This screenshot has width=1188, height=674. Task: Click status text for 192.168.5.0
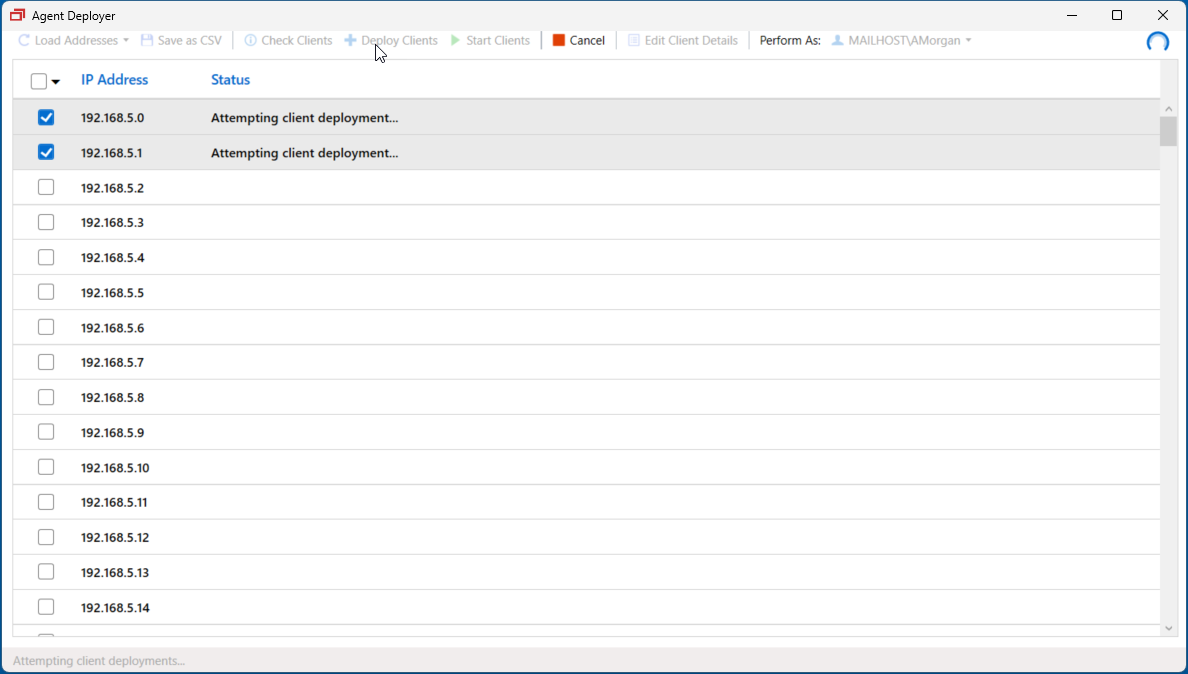click(x=305, y=118)
